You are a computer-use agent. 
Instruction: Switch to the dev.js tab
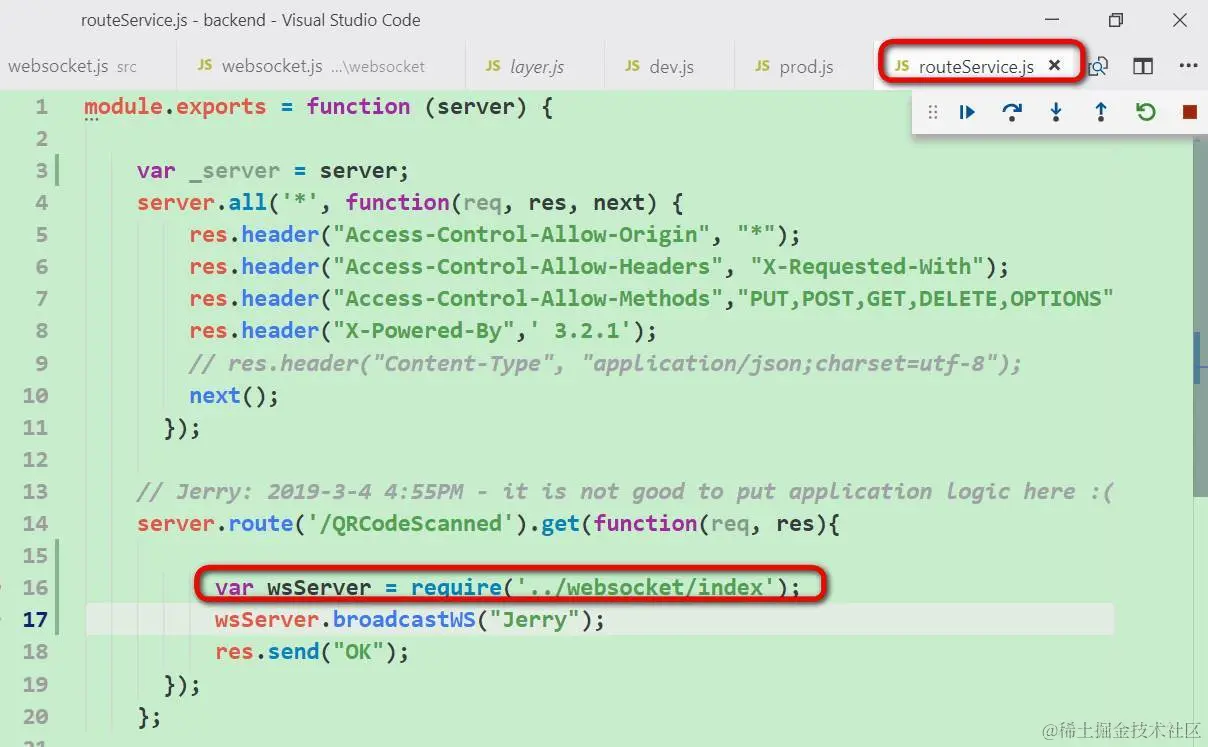[x=671, y=66]
